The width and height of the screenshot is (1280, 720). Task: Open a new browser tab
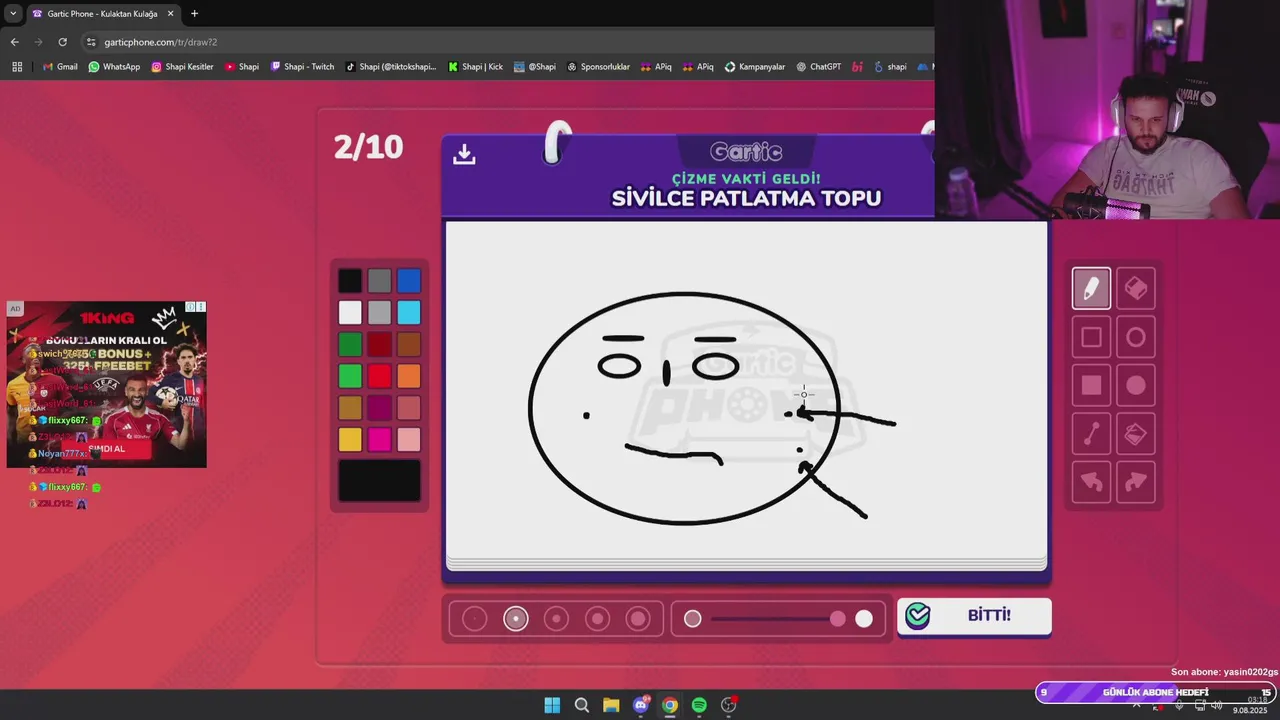194,14
